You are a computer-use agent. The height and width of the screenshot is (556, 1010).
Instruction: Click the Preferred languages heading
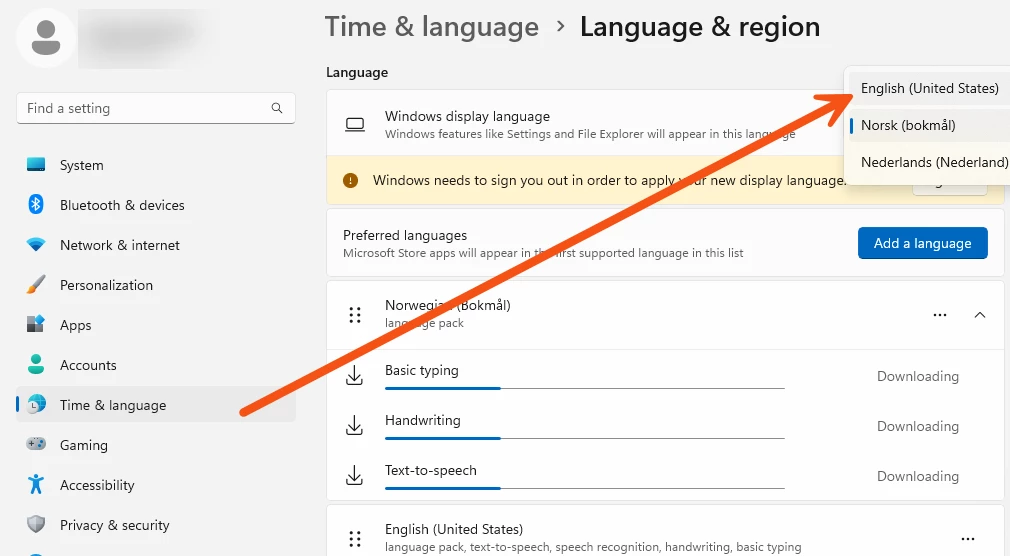405,235
